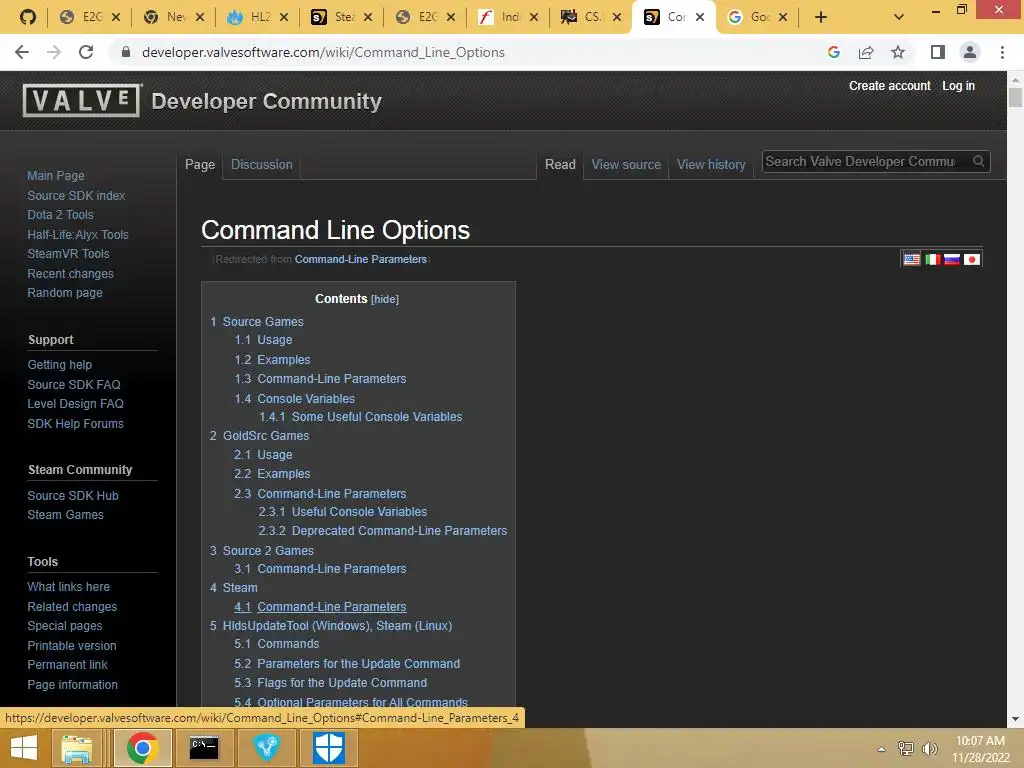Viewport: 1024px width, 768px height.
Task: Jump to 5.2 Parameters for Update Command
Action: tap(347, 664)
